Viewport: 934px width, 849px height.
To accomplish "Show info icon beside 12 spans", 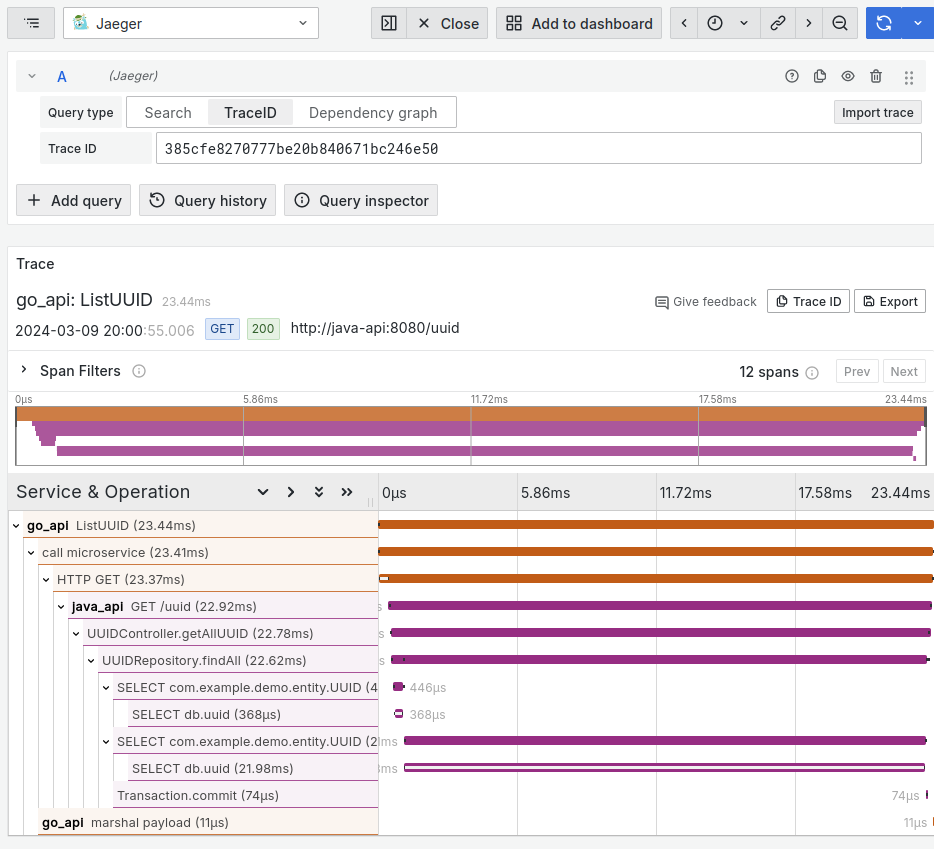I will click(812, 373).
